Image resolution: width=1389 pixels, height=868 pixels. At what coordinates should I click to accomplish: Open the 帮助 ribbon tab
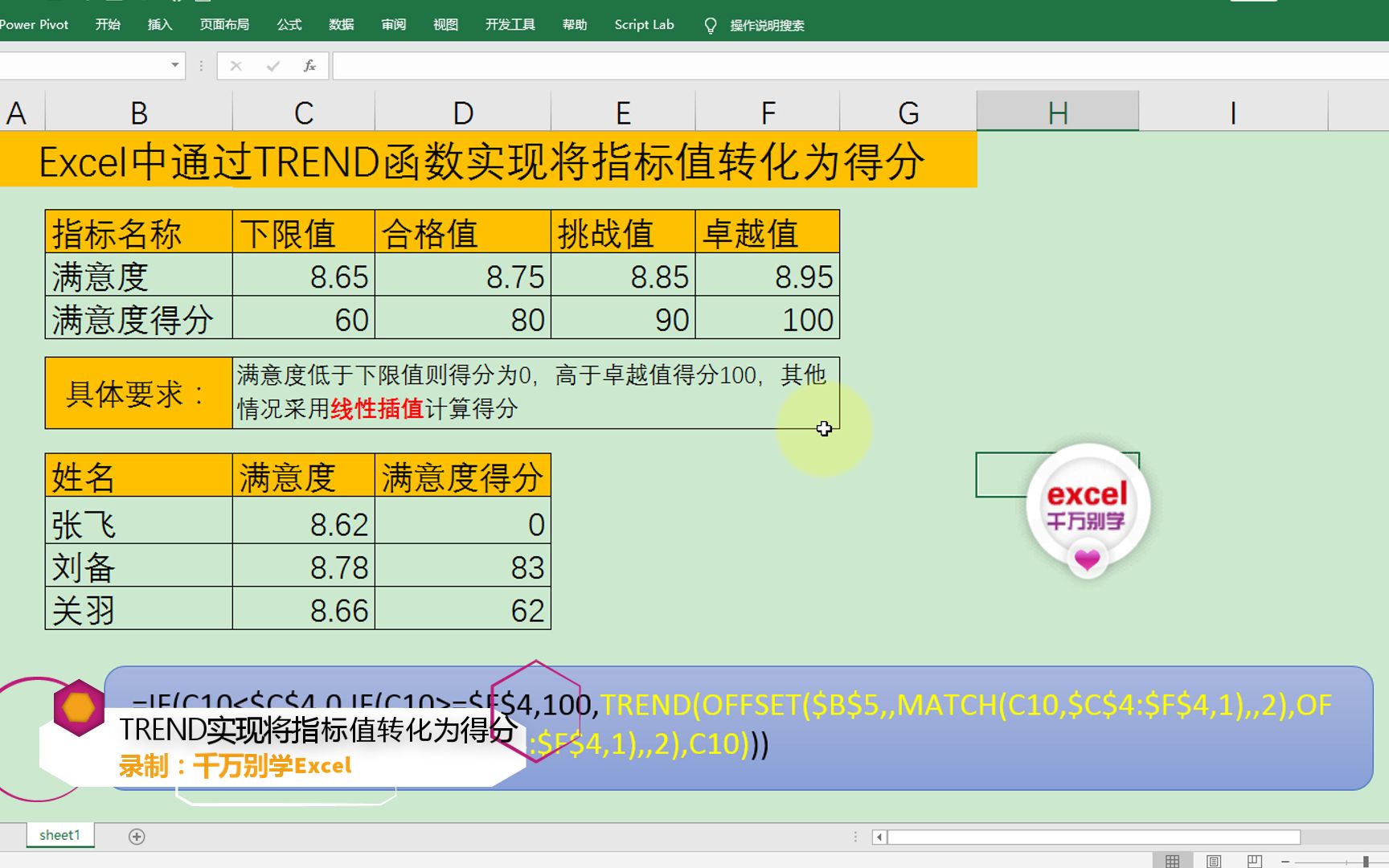pyautogui.click(x=575, y=25)
